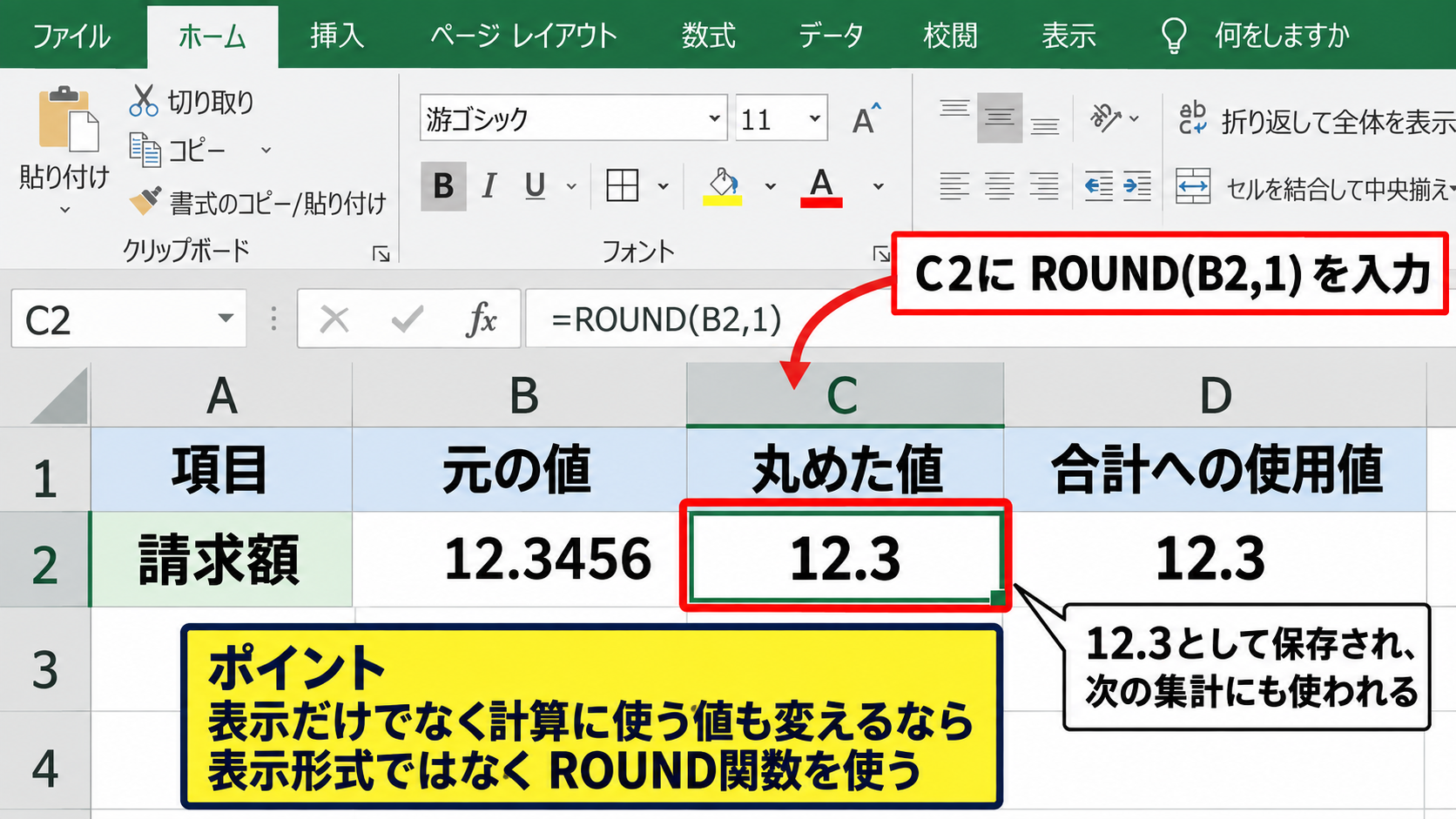Click the Paste clipboard icon

point(68,119)
